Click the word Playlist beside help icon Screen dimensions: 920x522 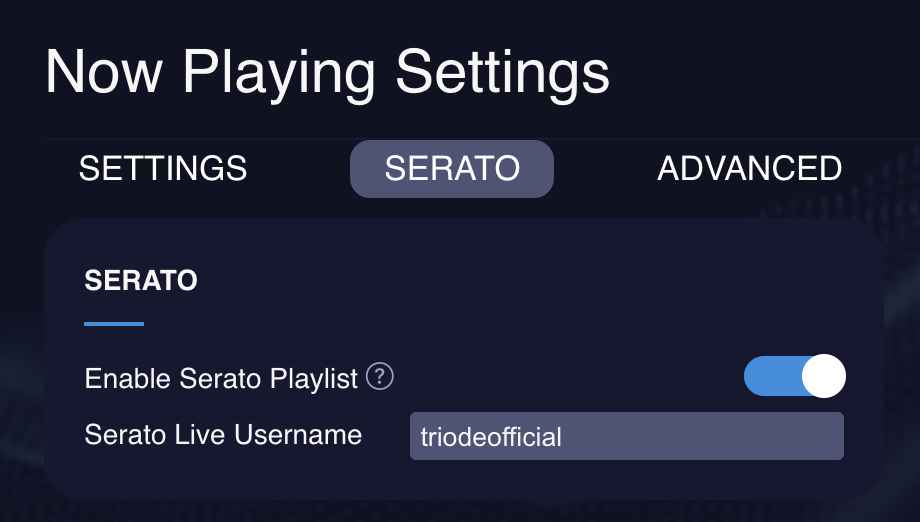tap(314, 379)
